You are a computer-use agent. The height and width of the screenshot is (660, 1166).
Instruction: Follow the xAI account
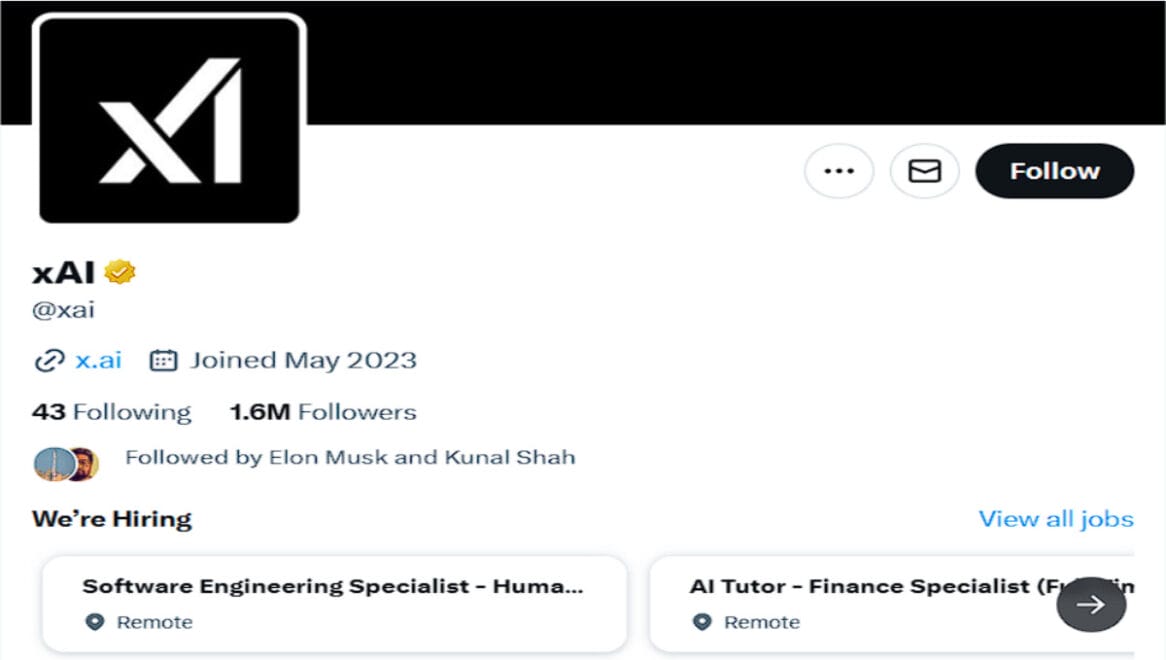[1054, 171]
